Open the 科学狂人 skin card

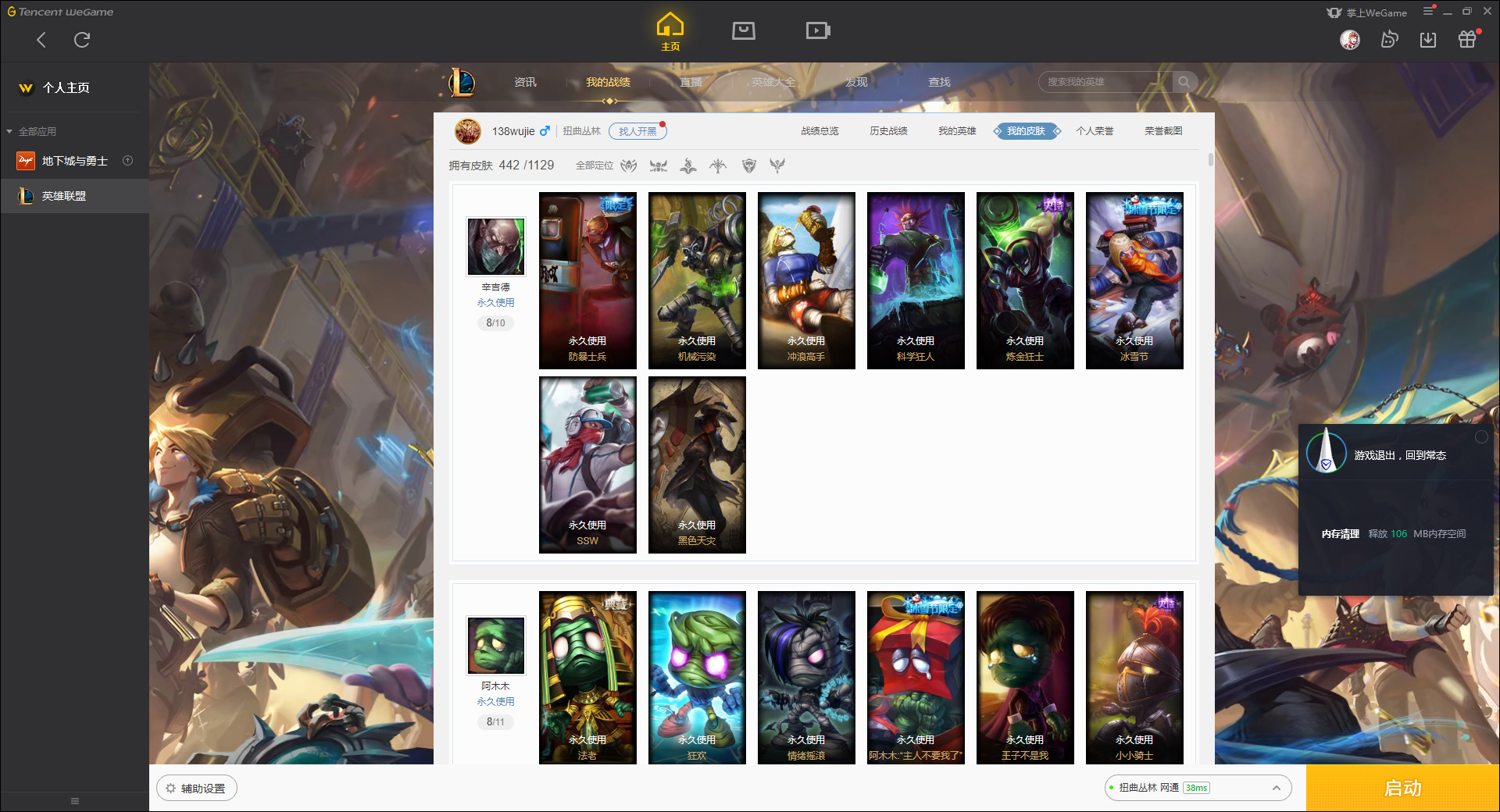pyautogui.click(x=916, y=280)
